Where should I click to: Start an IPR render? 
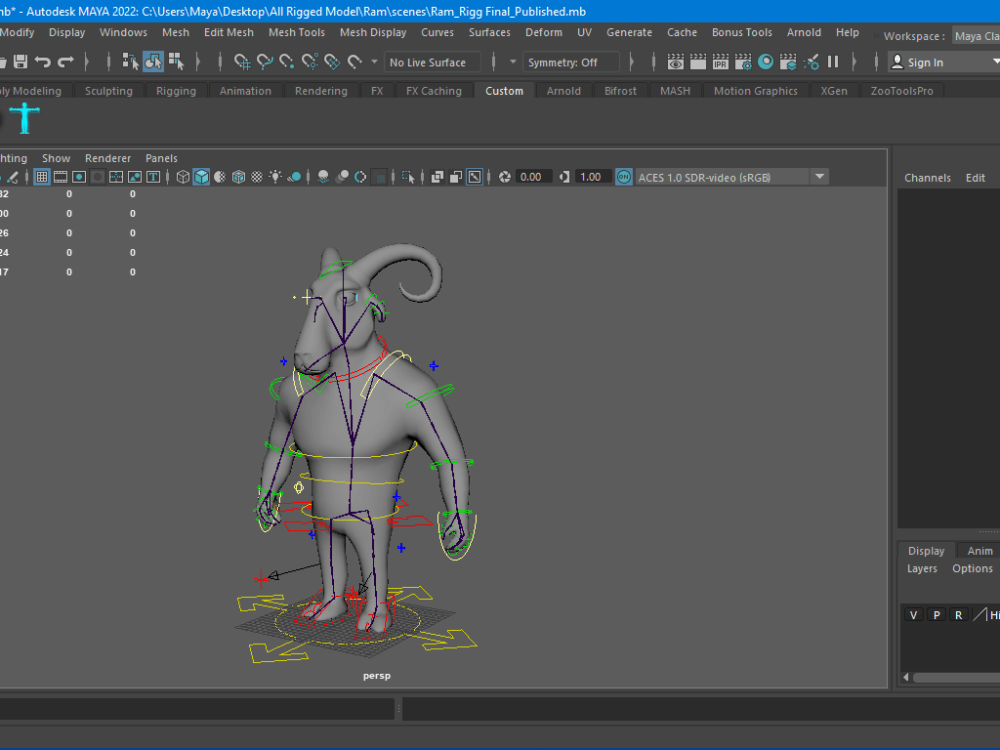(x=720, y=62)
